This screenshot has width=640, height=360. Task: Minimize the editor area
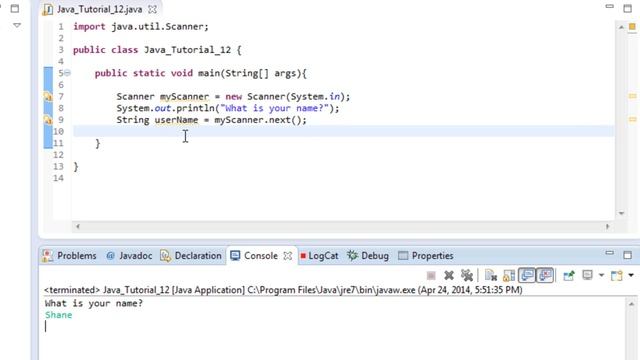(609, 7)
